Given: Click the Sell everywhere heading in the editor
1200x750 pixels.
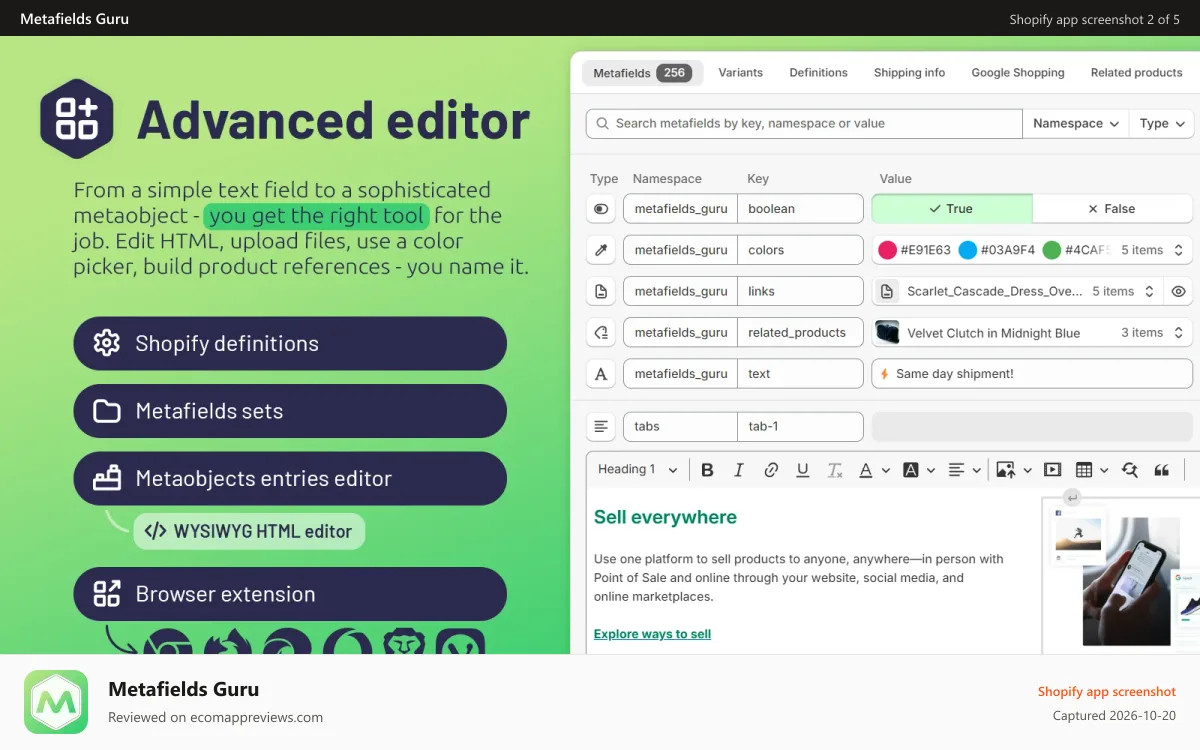Looking at the screenshot, I should pos(665,517).
